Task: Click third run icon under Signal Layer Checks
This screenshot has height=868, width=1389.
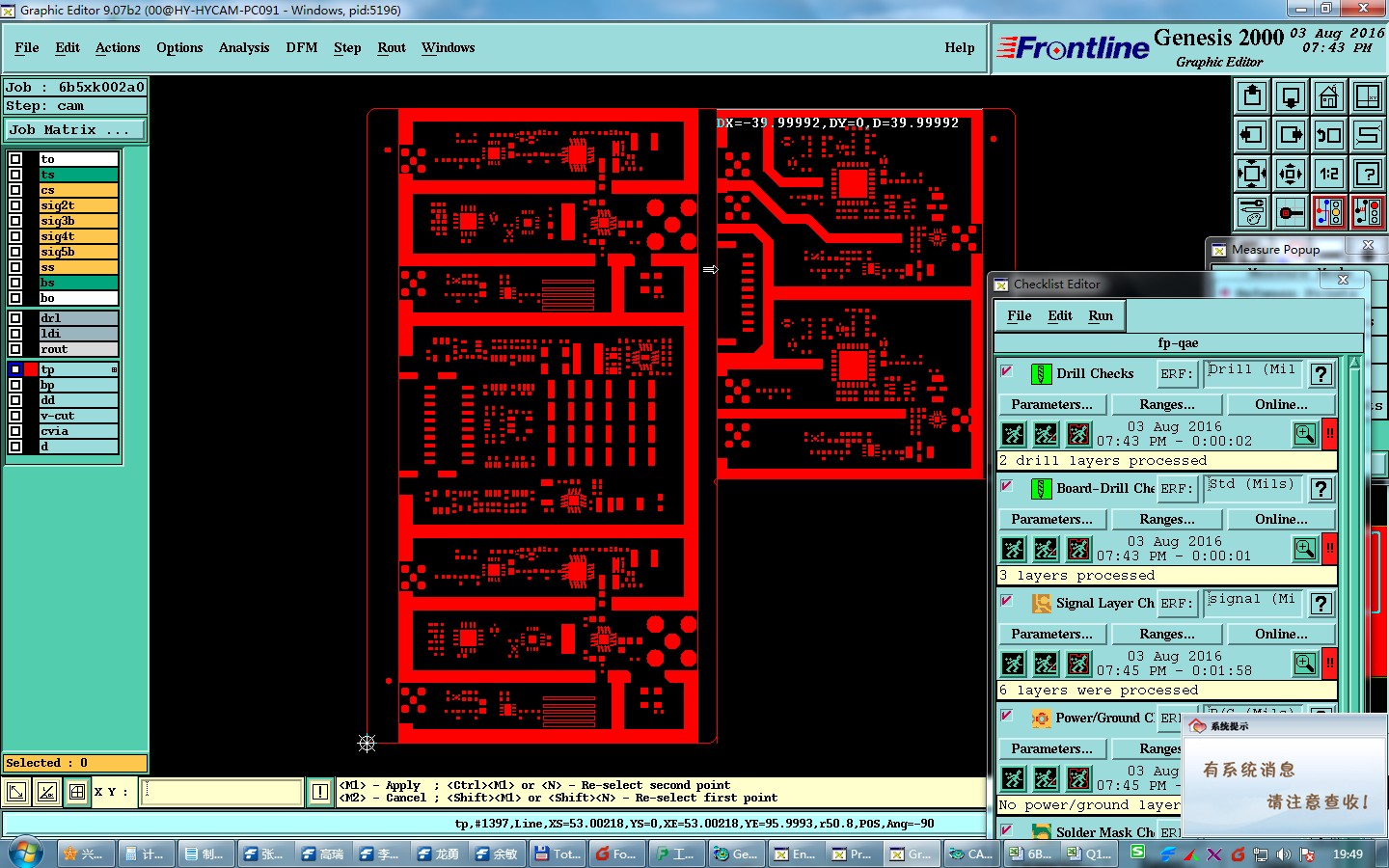Action: point(1078,664)
